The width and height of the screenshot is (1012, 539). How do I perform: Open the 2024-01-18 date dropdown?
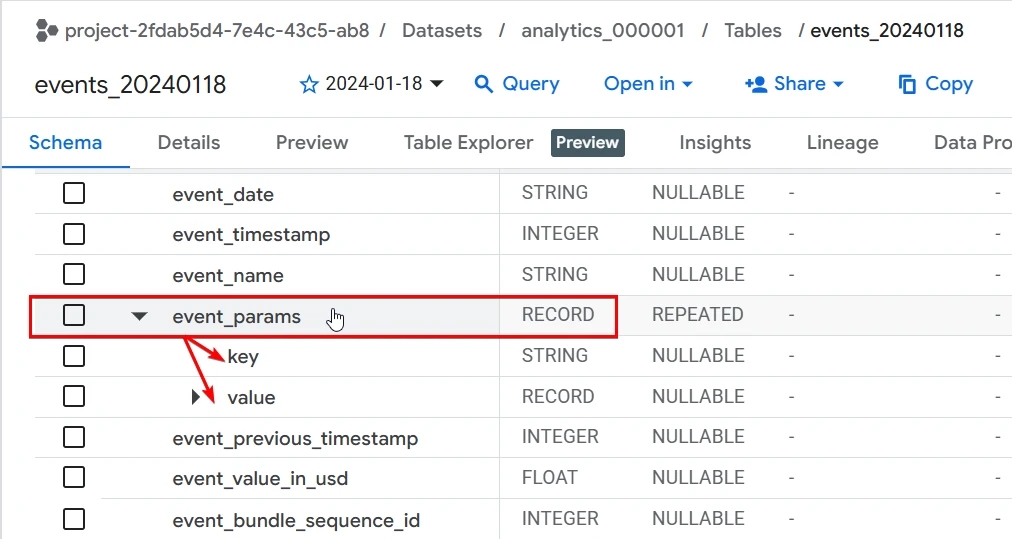[x=437, y=83]
